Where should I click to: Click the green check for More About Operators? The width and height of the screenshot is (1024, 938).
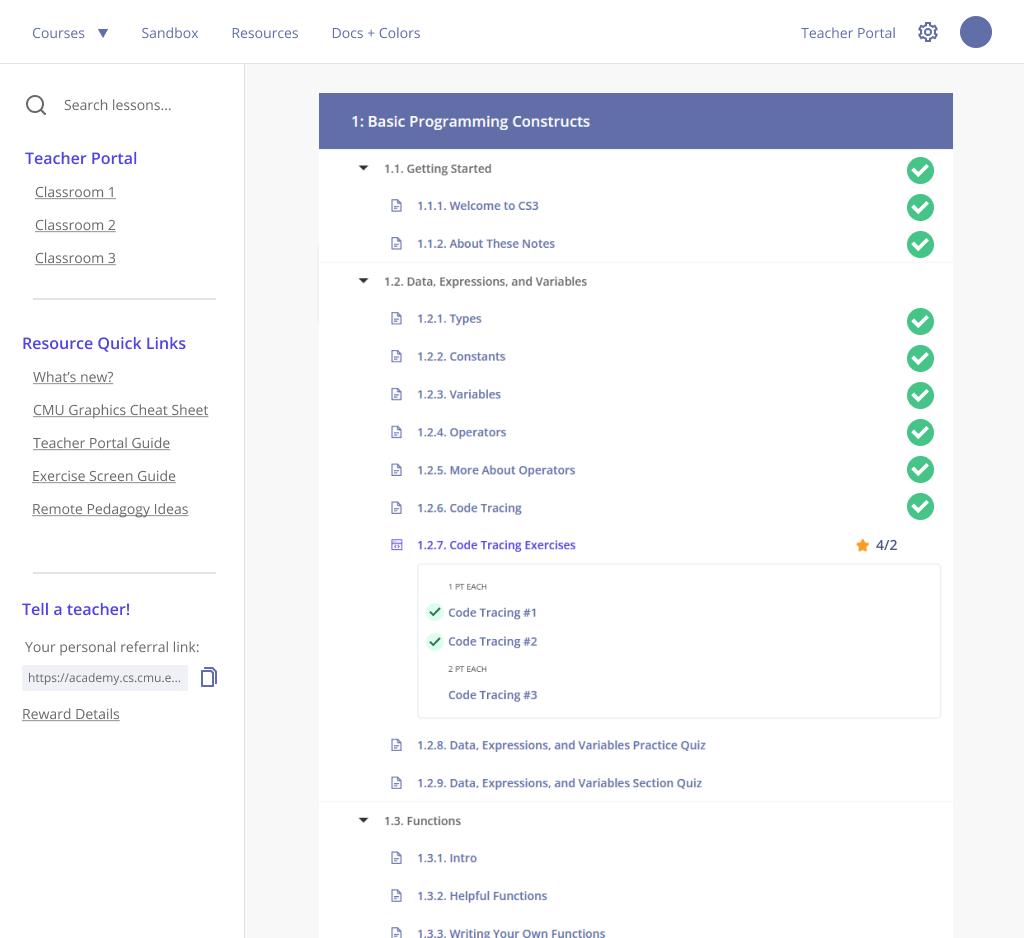(920, 470)
